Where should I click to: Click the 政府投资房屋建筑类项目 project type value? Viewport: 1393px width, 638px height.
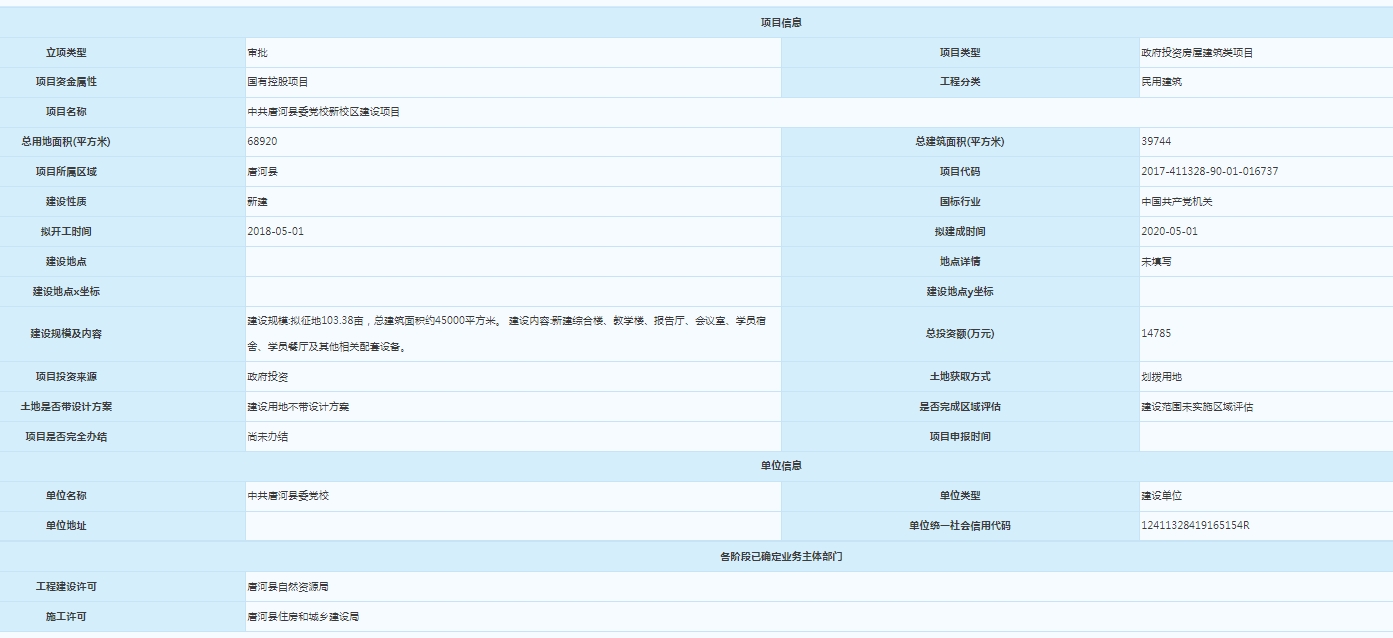(x=1197, y=53)
